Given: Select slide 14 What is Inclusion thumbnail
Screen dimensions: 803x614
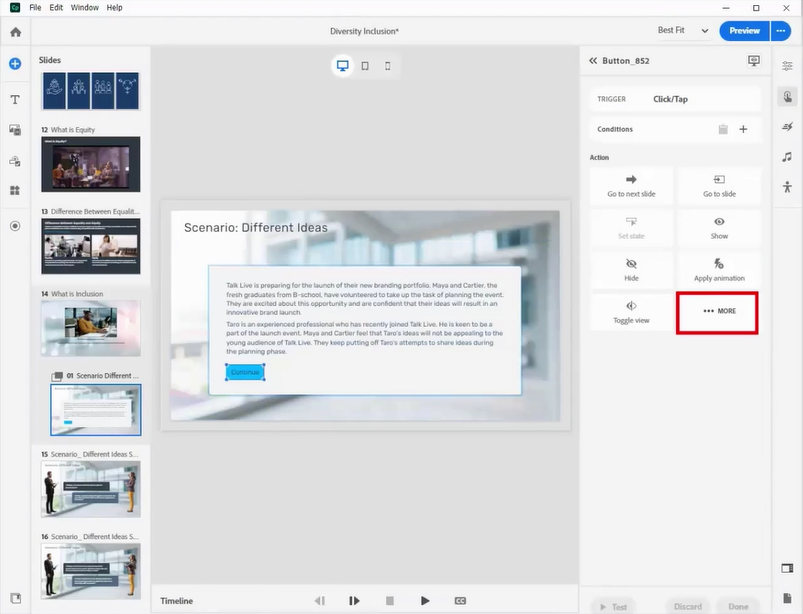Looking at the screenshot, I should click(91, 328).
